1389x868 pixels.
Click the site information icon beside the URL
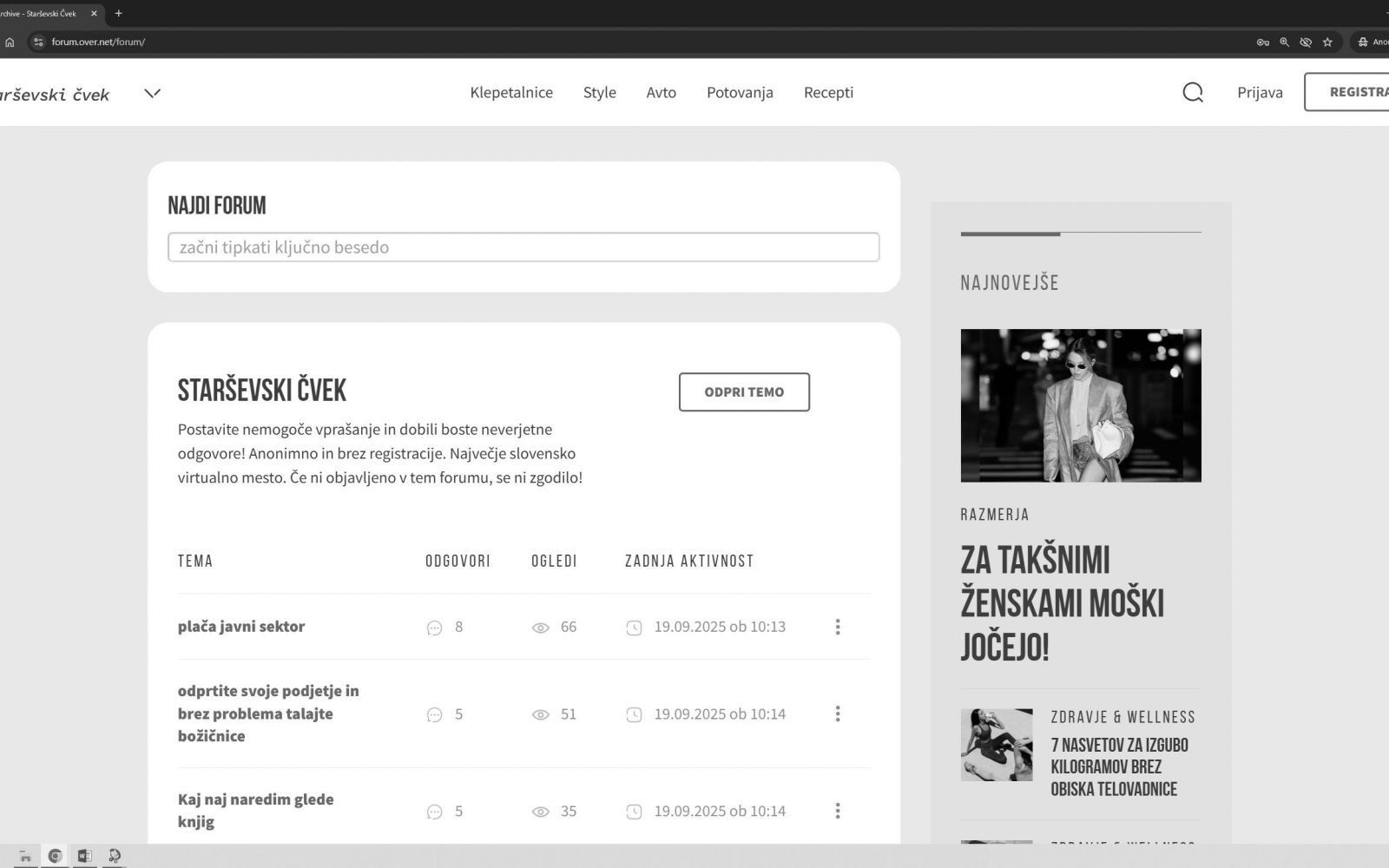pos(38,42)
